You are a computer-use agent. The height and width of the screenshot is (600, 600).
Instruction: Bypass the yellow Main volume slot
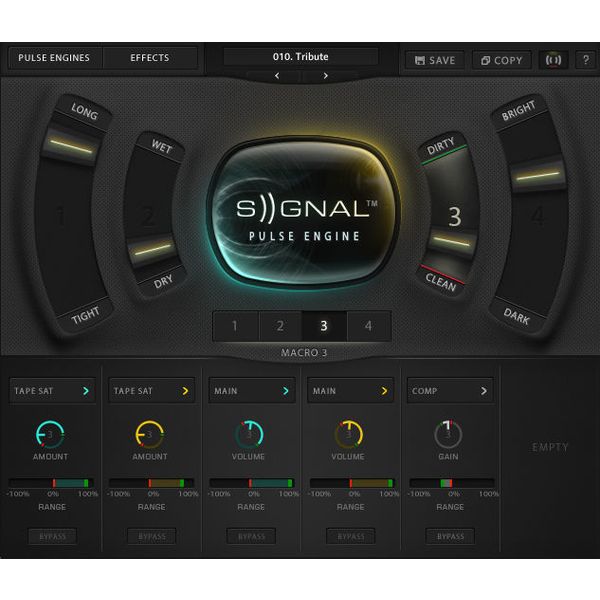pos(351,536)
